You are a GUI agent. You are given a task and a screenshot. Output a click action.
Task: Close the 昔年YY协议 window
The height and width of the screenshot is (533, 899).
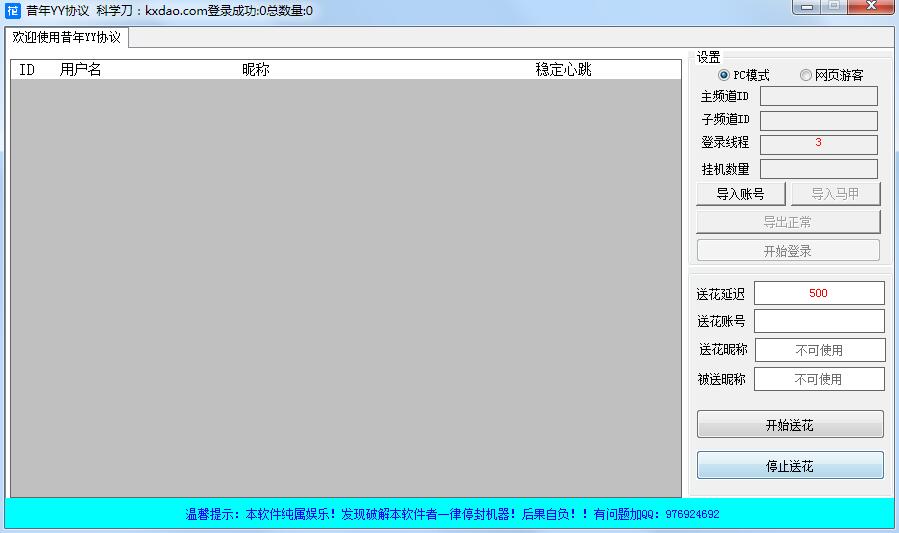(871, 6)
